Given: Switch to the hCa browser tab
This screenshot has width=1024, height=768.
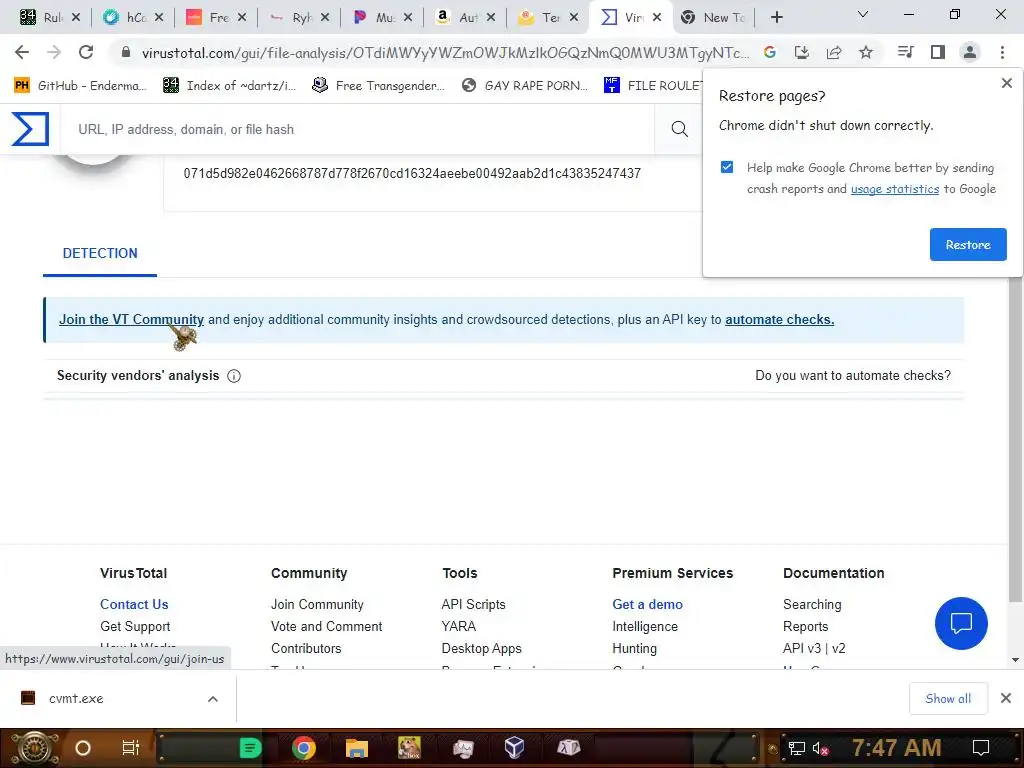Looking at the screenshot, I should 133,18.
